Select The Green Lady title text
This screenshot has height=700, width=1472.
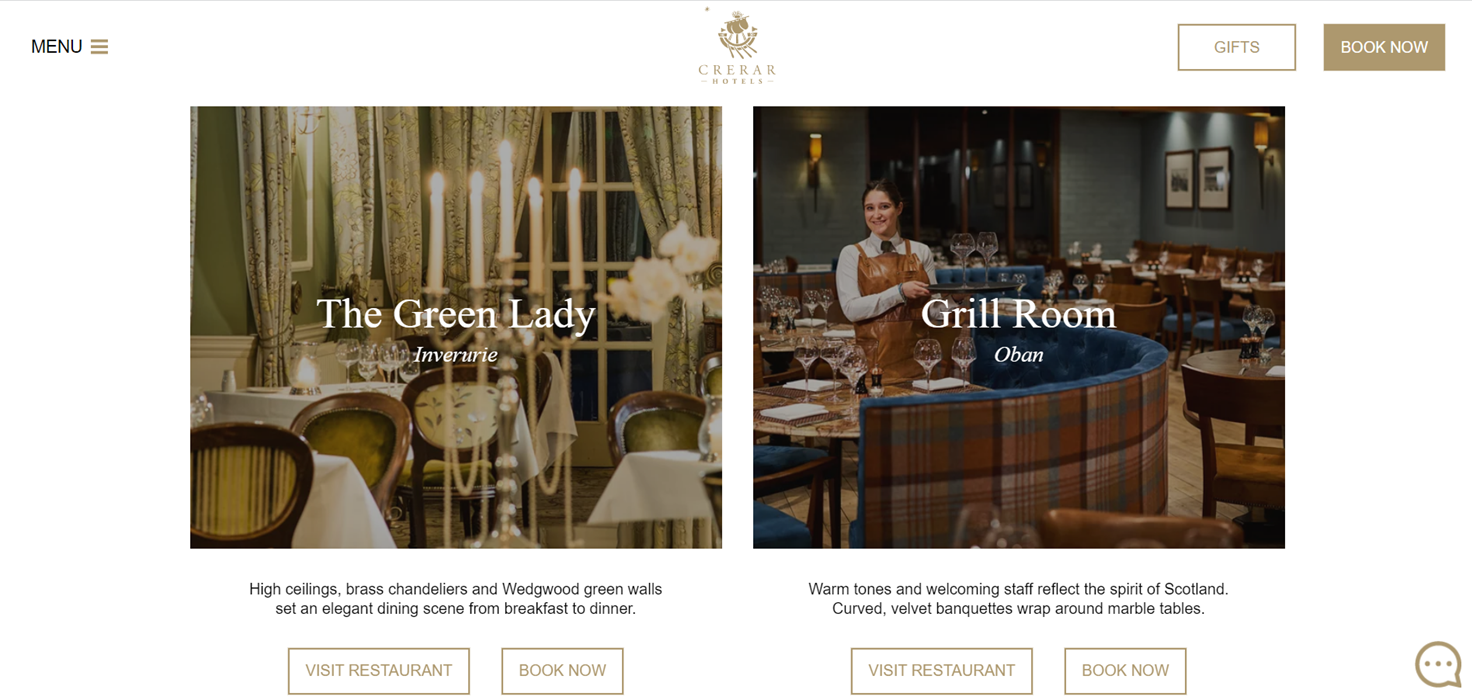456,314
